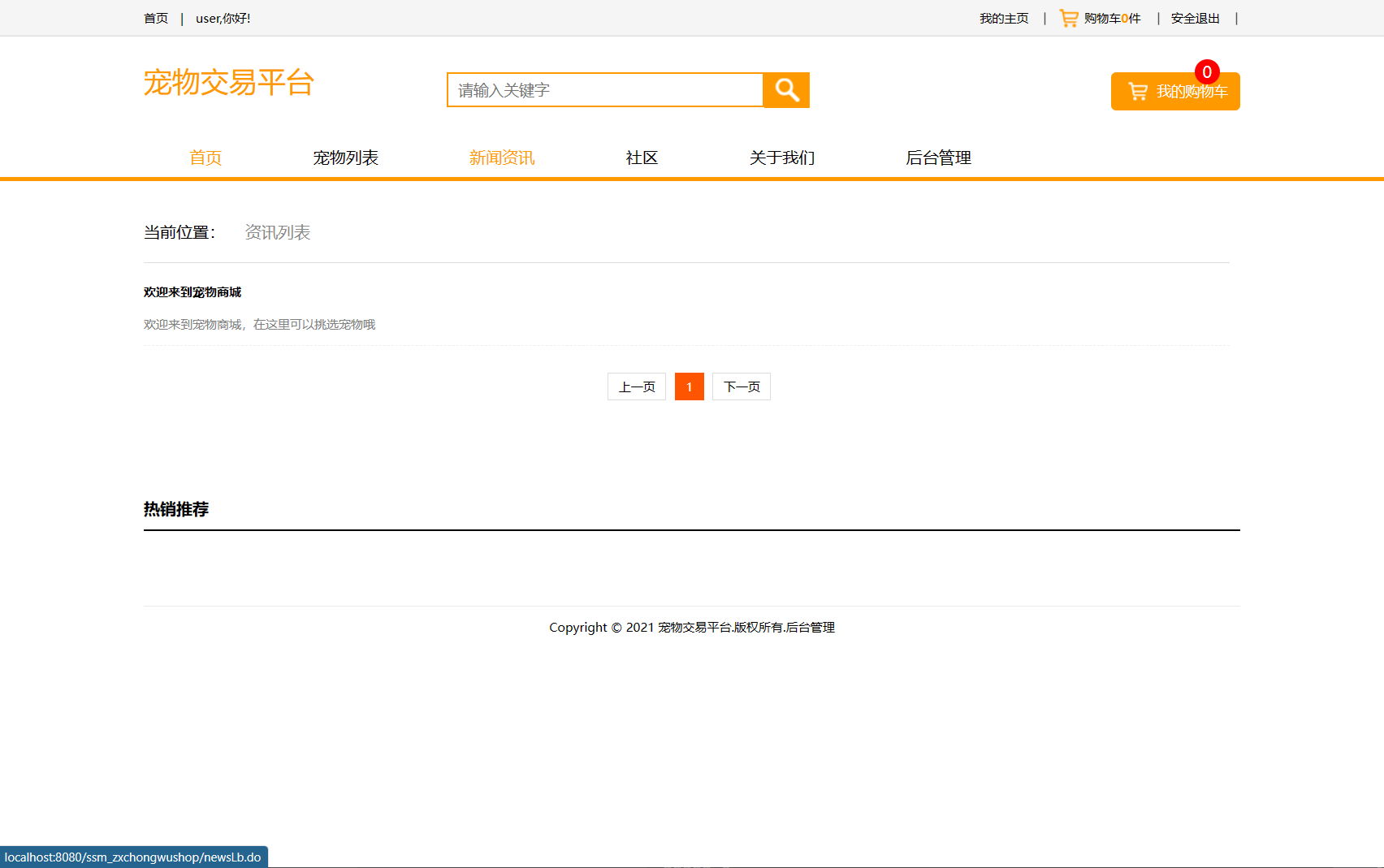
Task: Click the 宠物交易平台 site logo text
Action: click(x=229, y=82)
